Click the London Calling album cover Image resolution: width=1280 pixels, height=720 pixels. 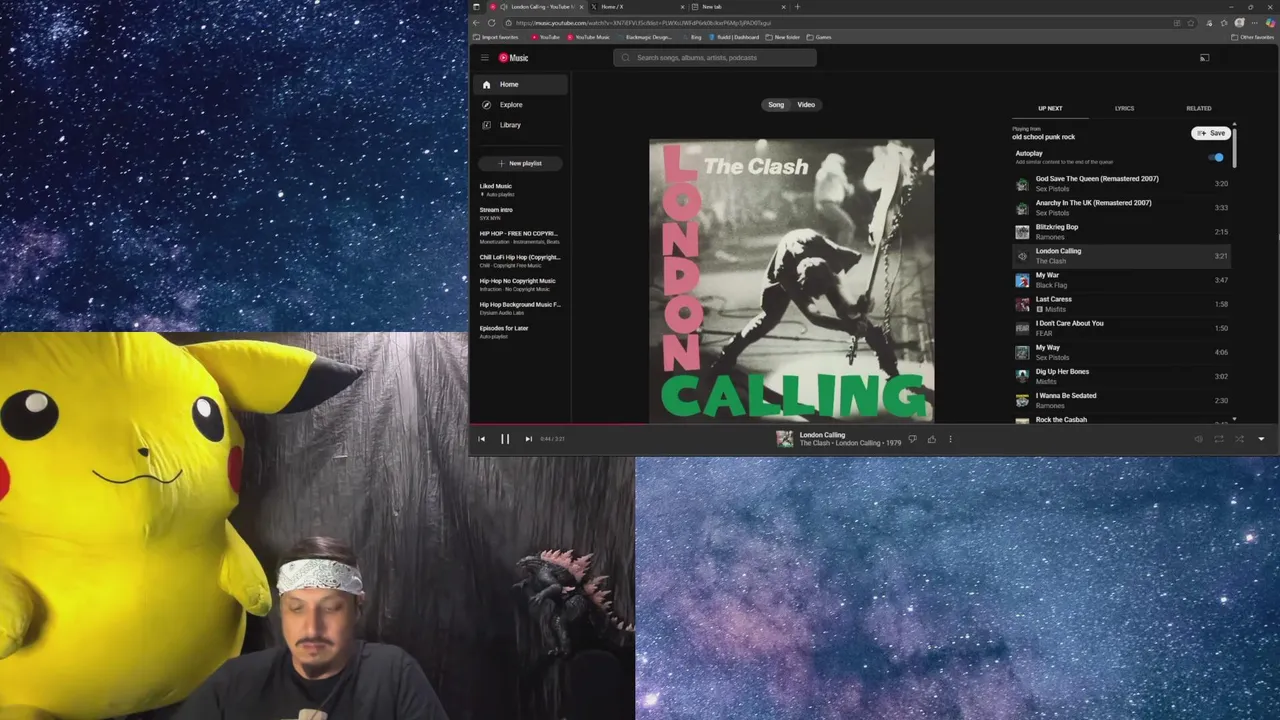pos(792,281)
